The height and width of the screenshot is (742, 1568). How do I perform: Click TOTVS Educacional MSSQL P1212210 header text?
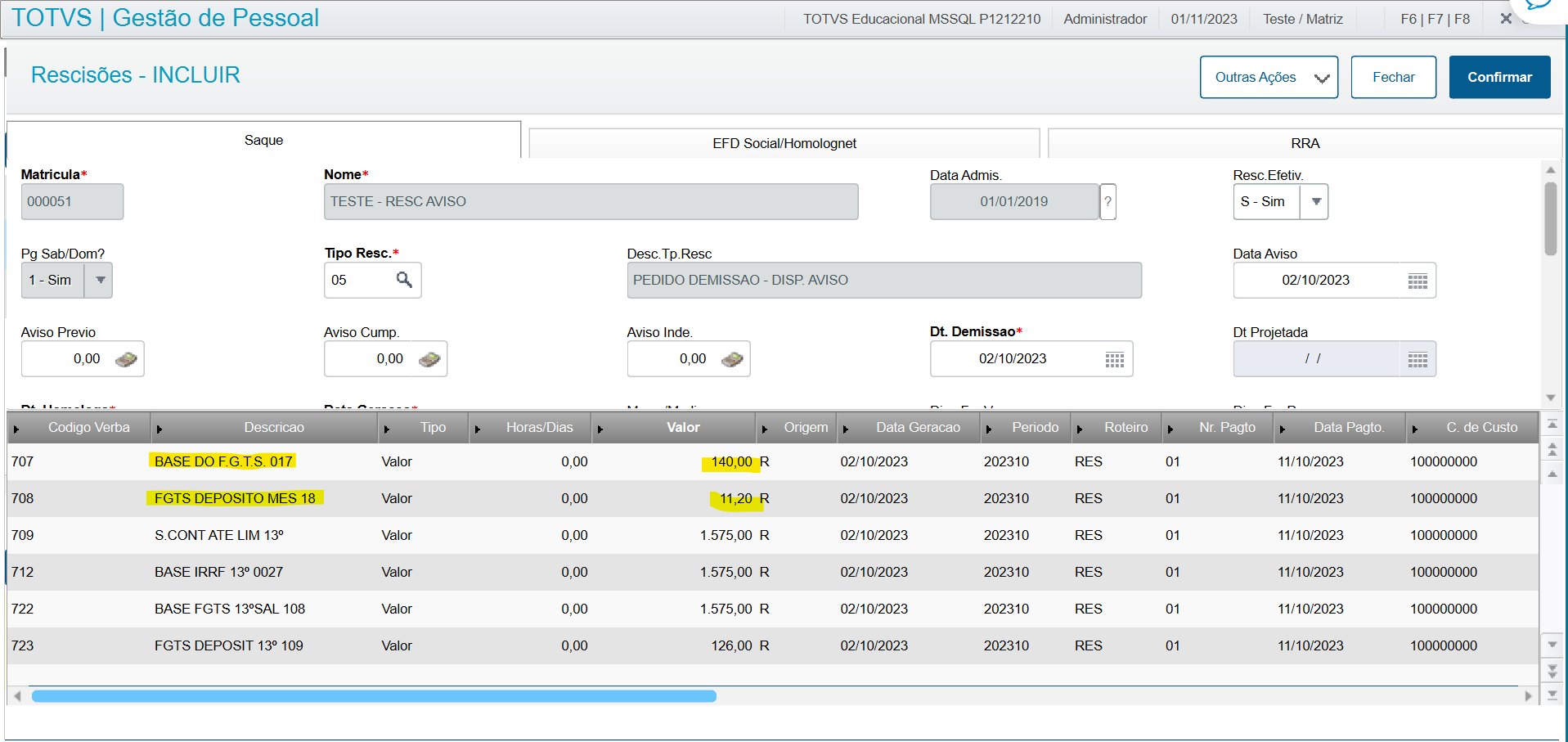coord(922,19)
